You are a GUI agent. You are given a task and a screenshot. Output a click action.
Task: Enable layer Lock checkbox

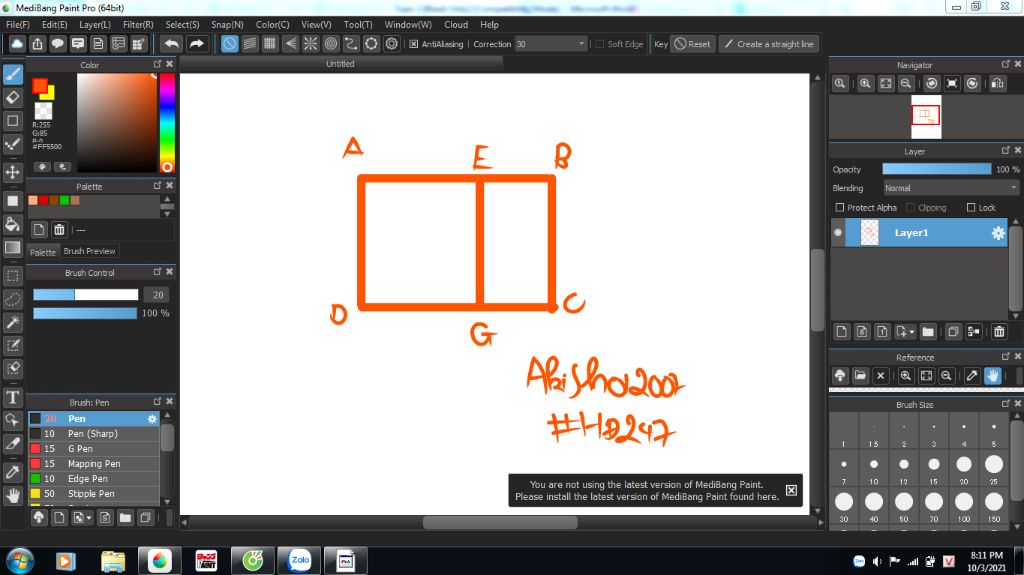click(970, 207)
